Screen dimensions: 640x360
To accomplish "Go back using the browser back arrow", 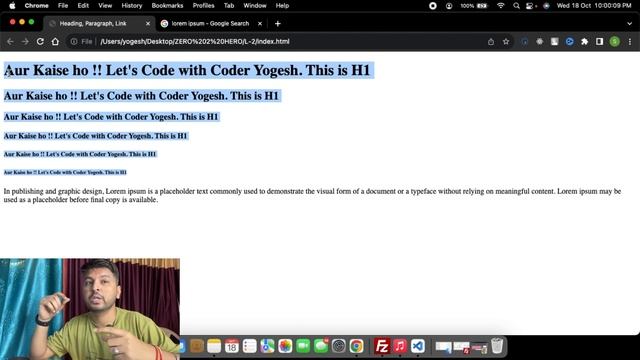I will click(10, 42).
